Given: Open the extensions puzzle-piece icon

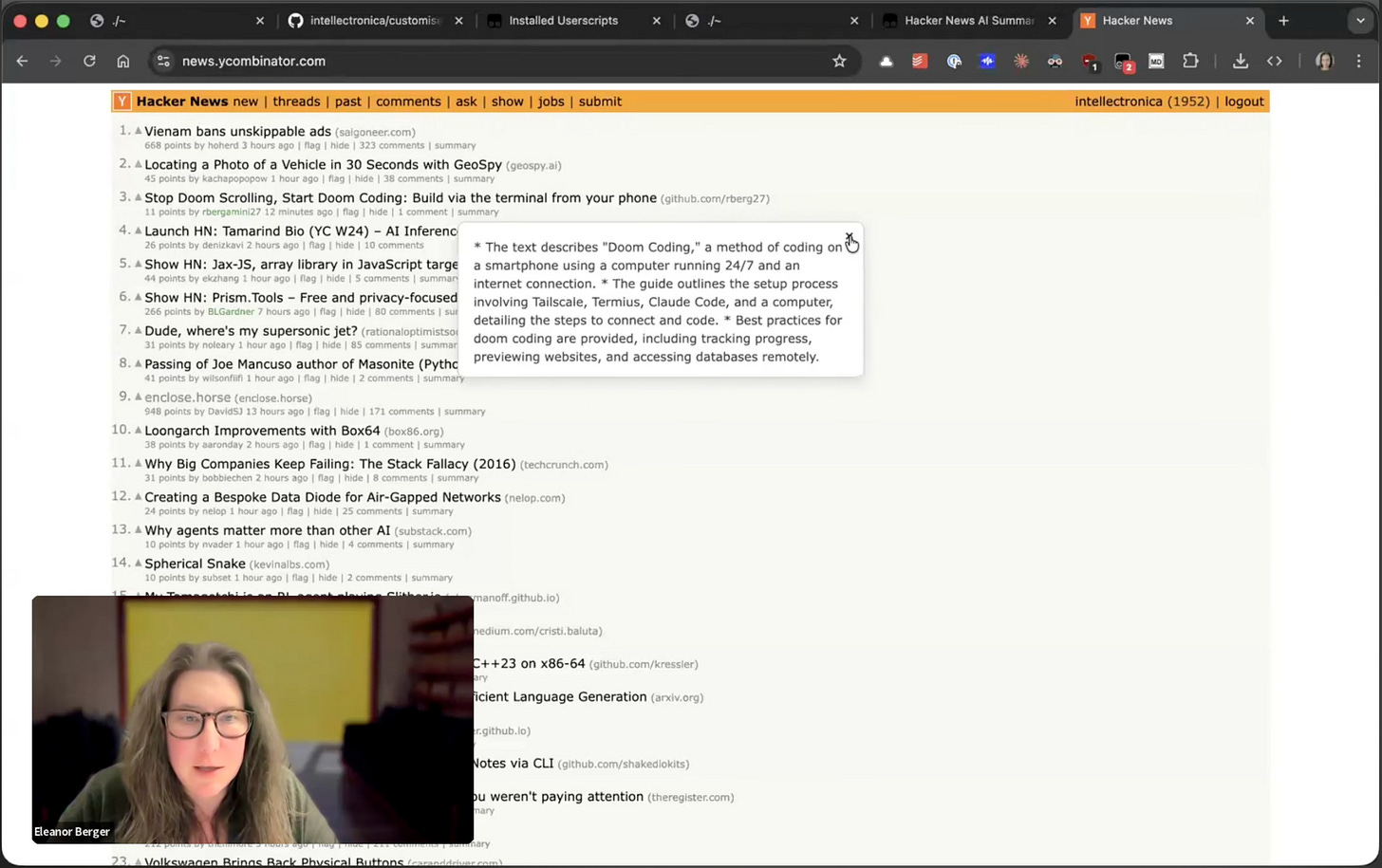Looking at the screenshot, I should point(1190,61).
